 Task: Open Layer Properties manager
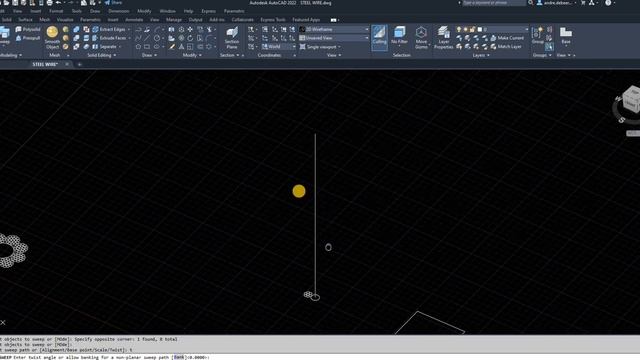pos(443,37)
